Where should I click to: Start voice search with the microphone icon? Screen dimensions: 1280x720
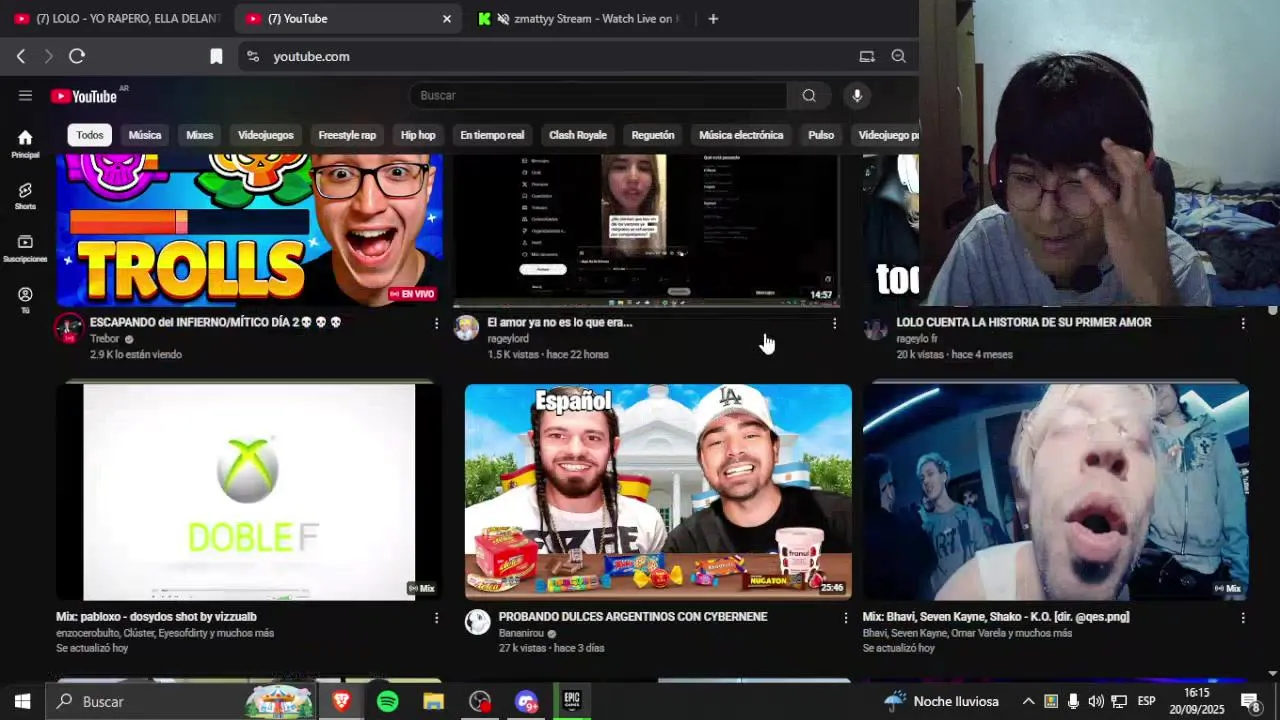856,96
